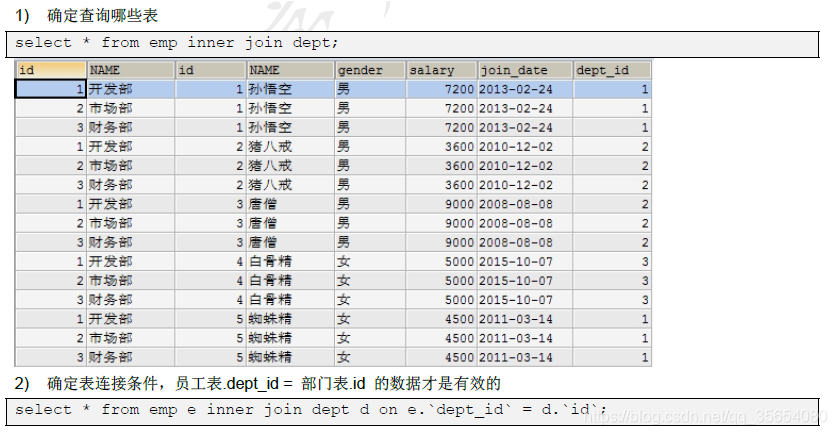Click date 2008-08-08 in 财务部 唐僧 row
Screen dimensions: 837x435
click(x=516, y=242)
